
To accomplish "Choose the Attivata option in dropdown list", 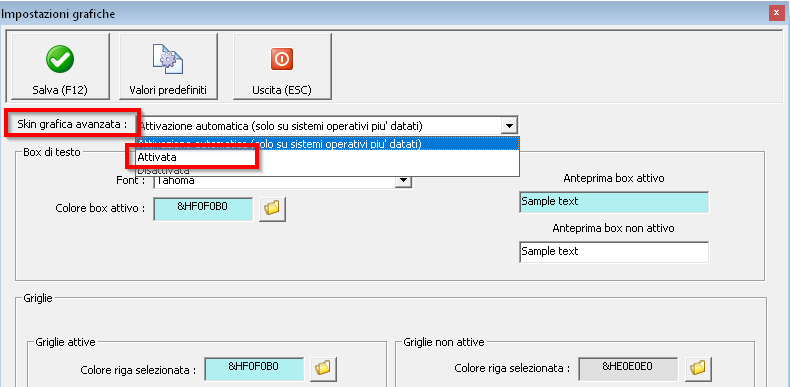I will [327, 157].
